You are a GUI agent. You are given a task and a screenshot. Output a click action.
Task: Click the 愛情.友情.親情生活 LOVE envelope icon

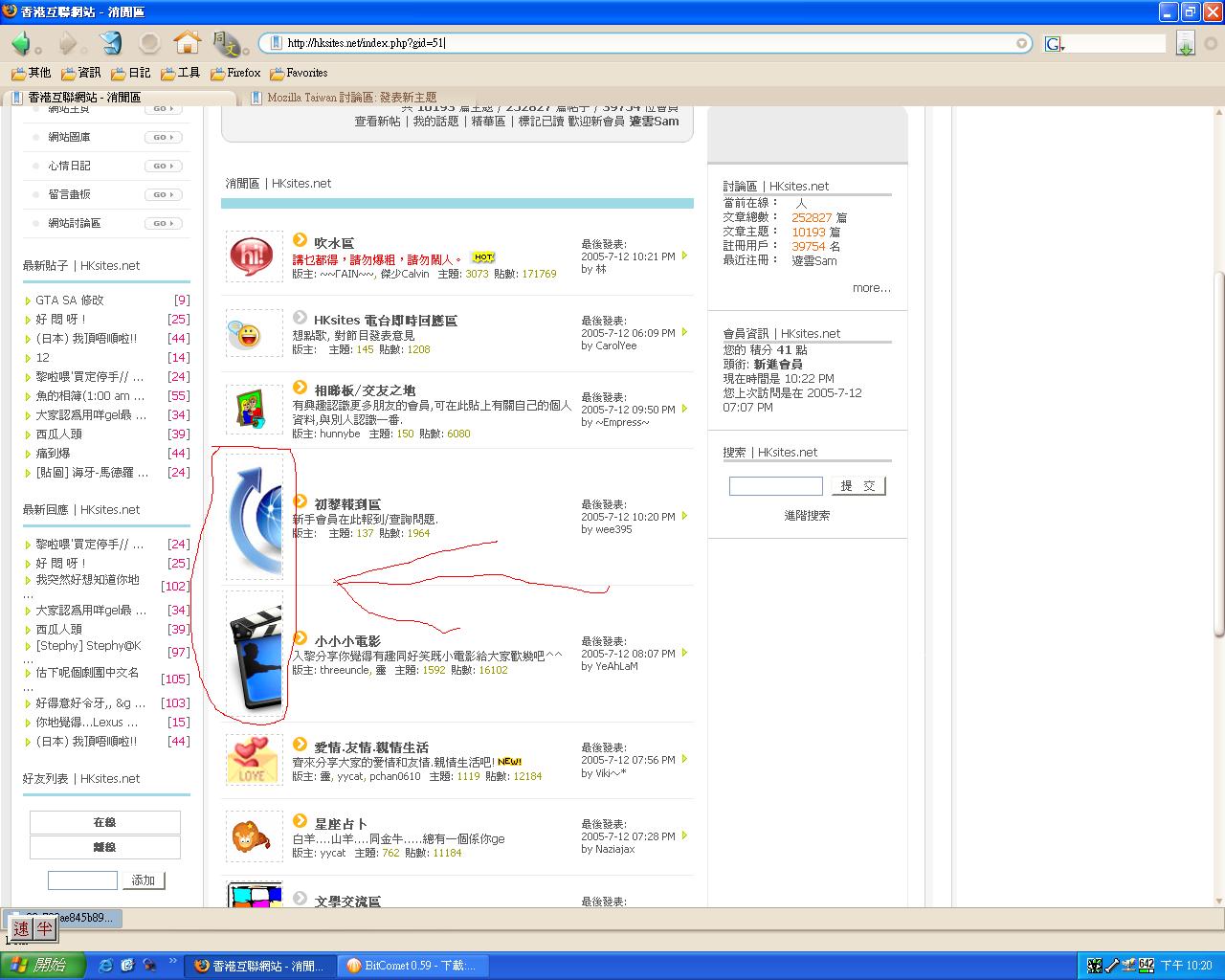click(x=254, y=760)
